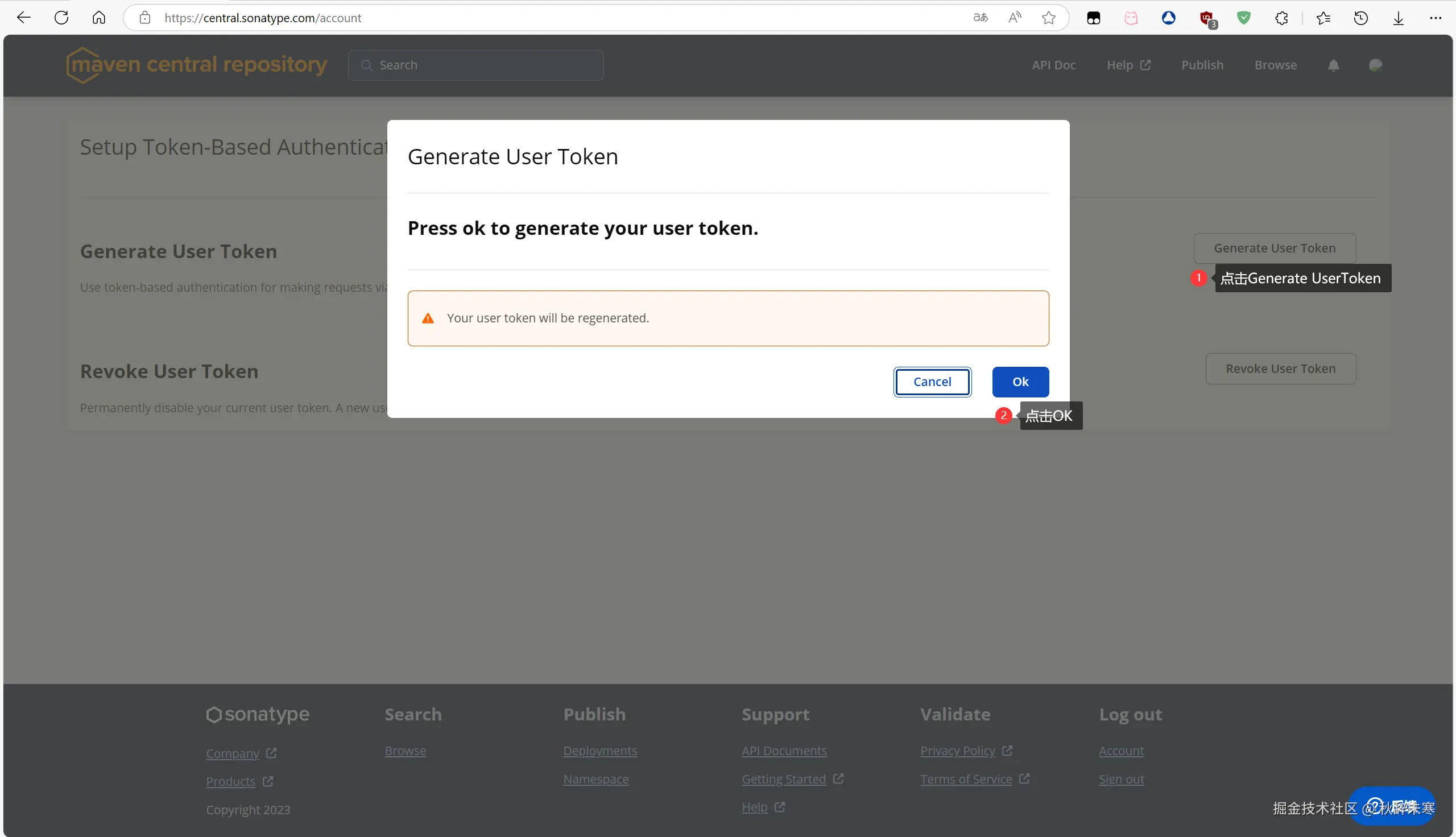
Task: Open the downloads arrow icon
Action: tap(1398, 18)
